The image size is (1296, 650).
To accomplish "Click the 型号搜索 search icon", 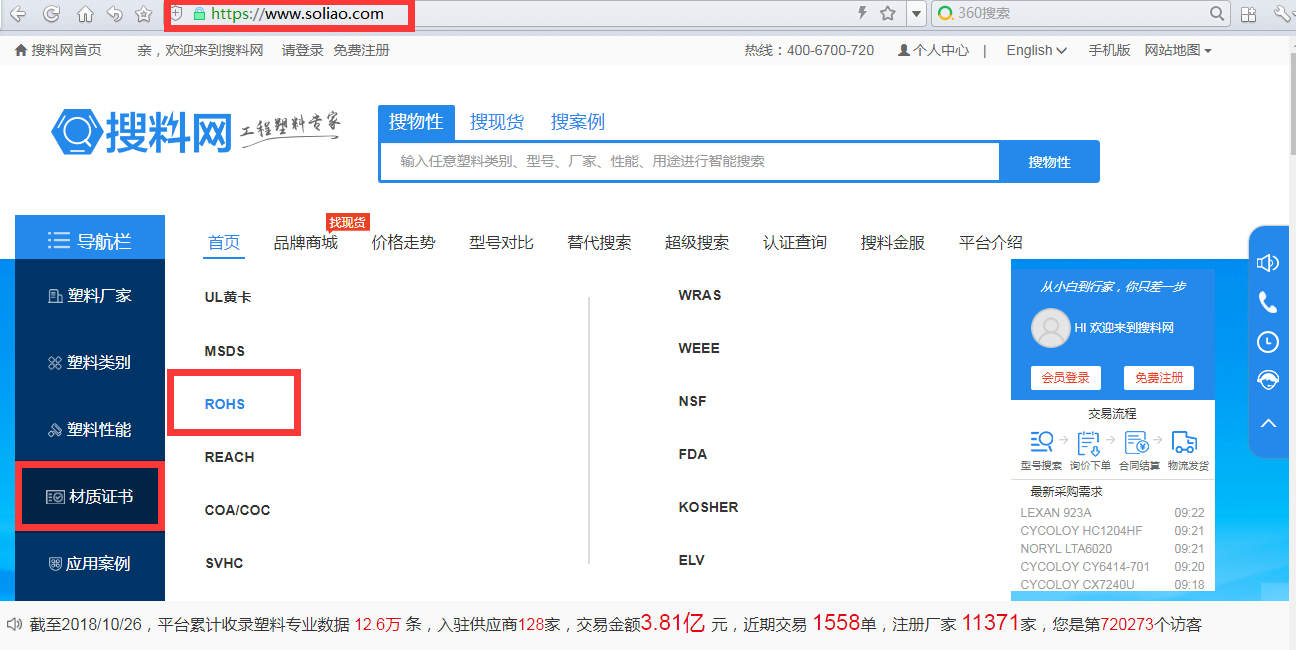I will 1041,443.
